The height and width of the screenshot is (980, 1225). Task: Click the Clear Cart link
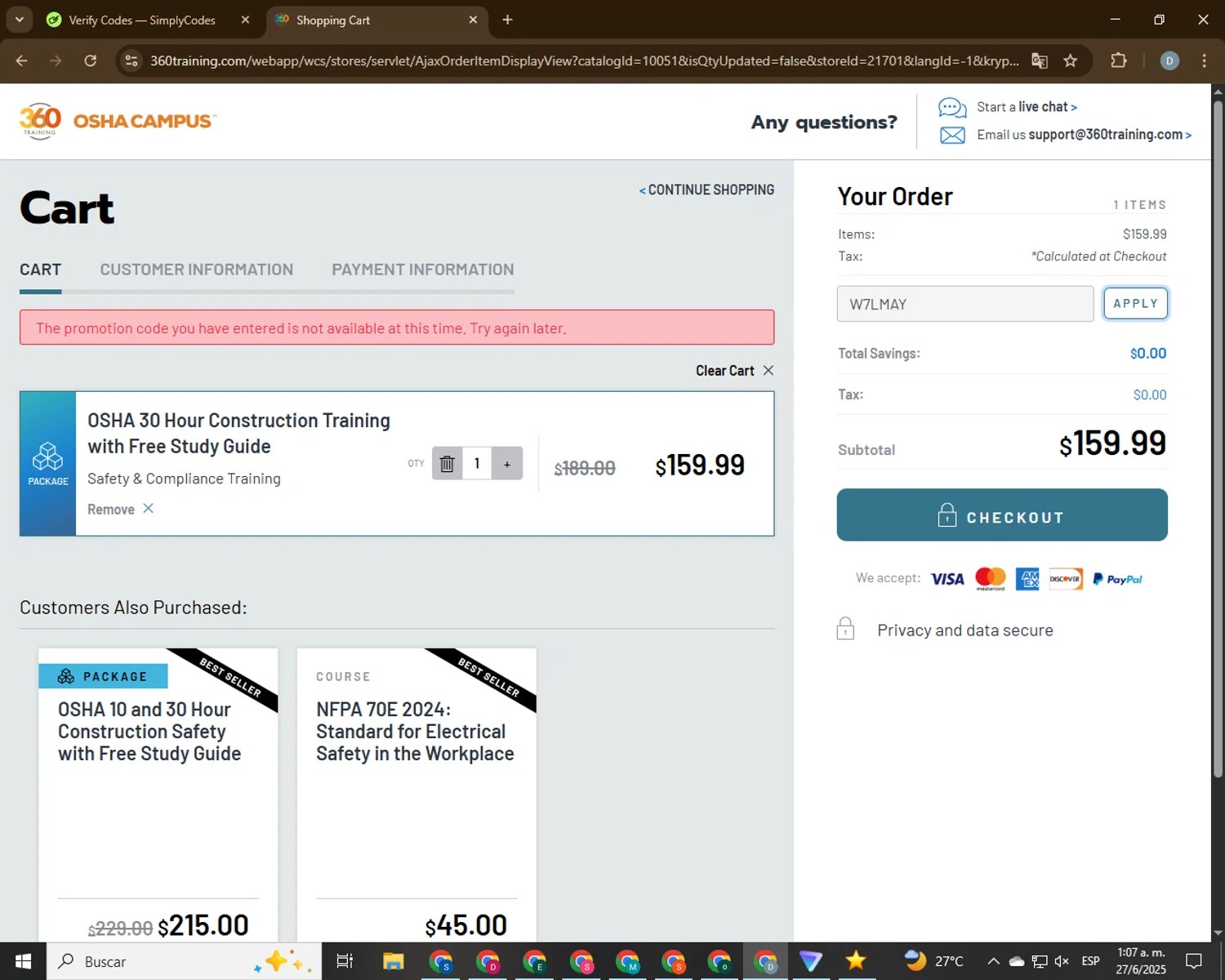tap(724, 371)
